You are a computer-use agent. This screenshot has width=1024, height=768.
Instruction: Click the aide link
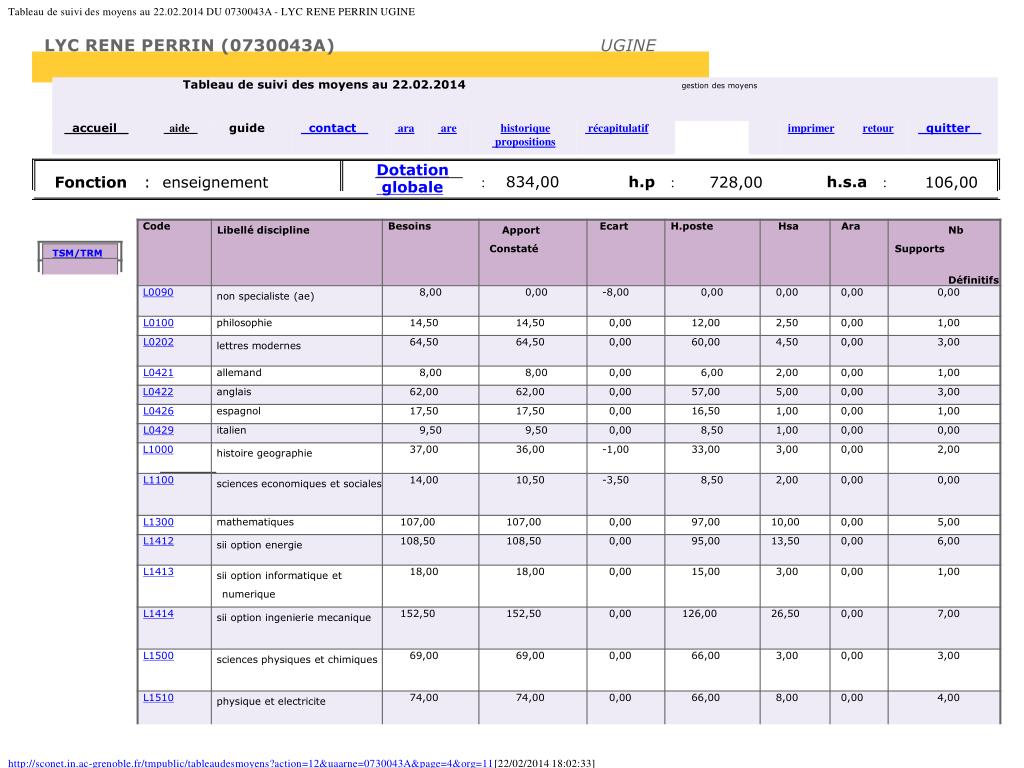click(x=180, y=128)
